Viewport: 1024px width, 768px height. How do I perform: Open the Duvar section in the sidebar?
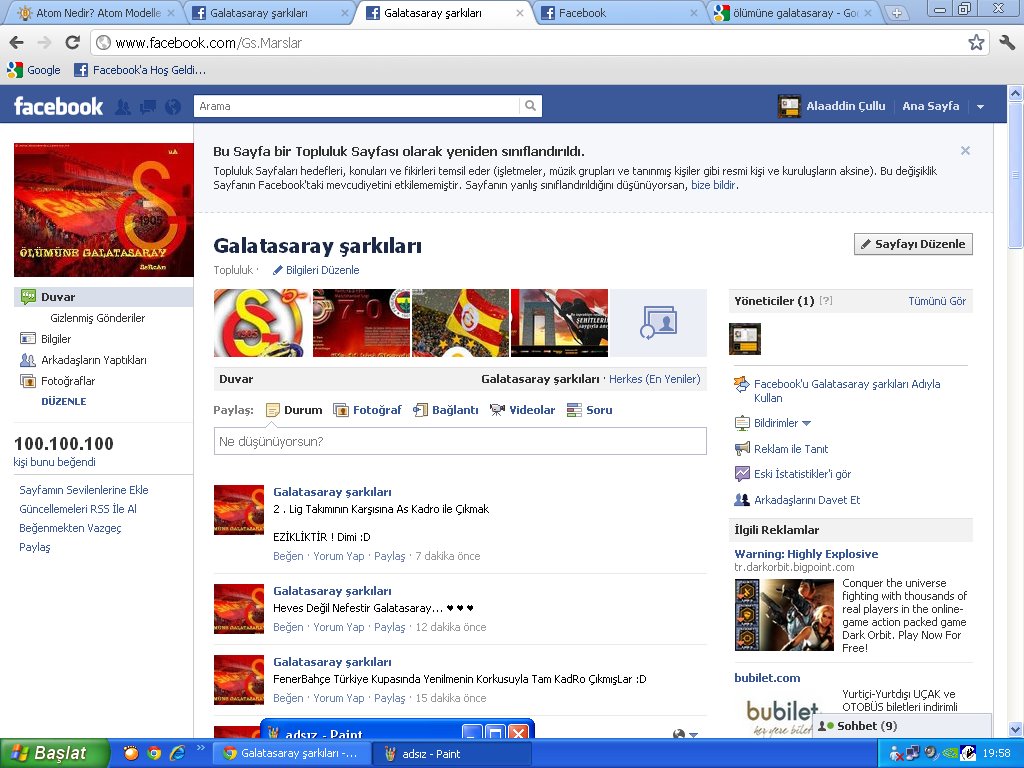coord(104,297)
